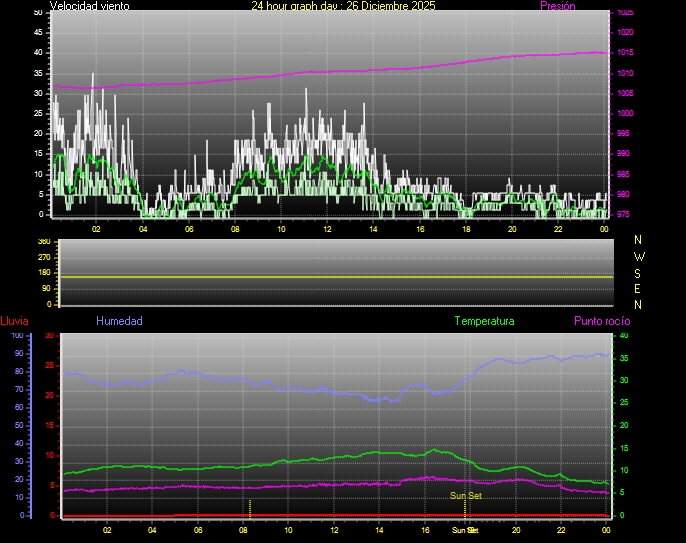The width and height of the screenshot is (686, 543).
Task: Select the 24 hour graph date title
Action: [343, 6]
